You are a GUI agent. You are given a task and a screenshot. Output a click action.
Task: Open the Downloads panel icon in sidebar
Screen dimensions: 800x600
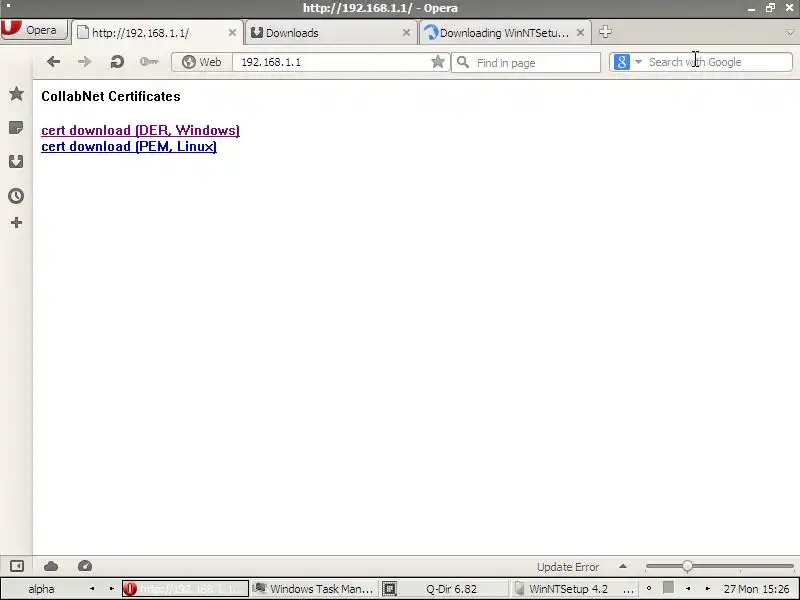(x=16, y=162)
